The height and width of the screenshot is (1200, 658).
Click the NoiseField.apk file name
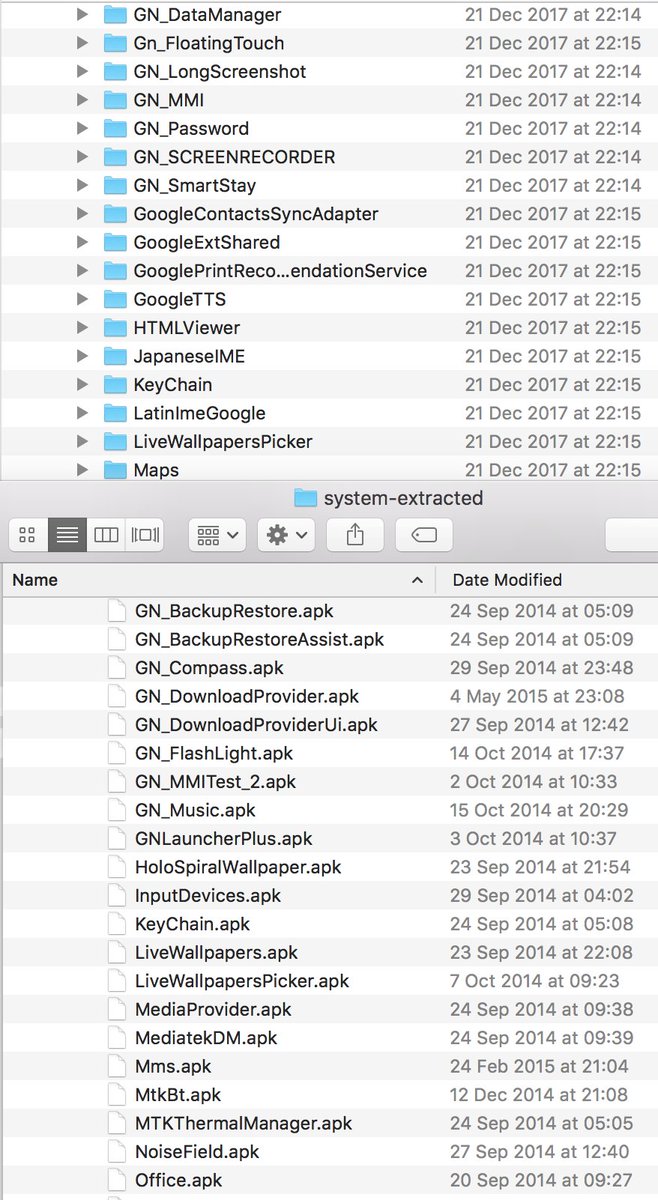[x=197, y=1152]
